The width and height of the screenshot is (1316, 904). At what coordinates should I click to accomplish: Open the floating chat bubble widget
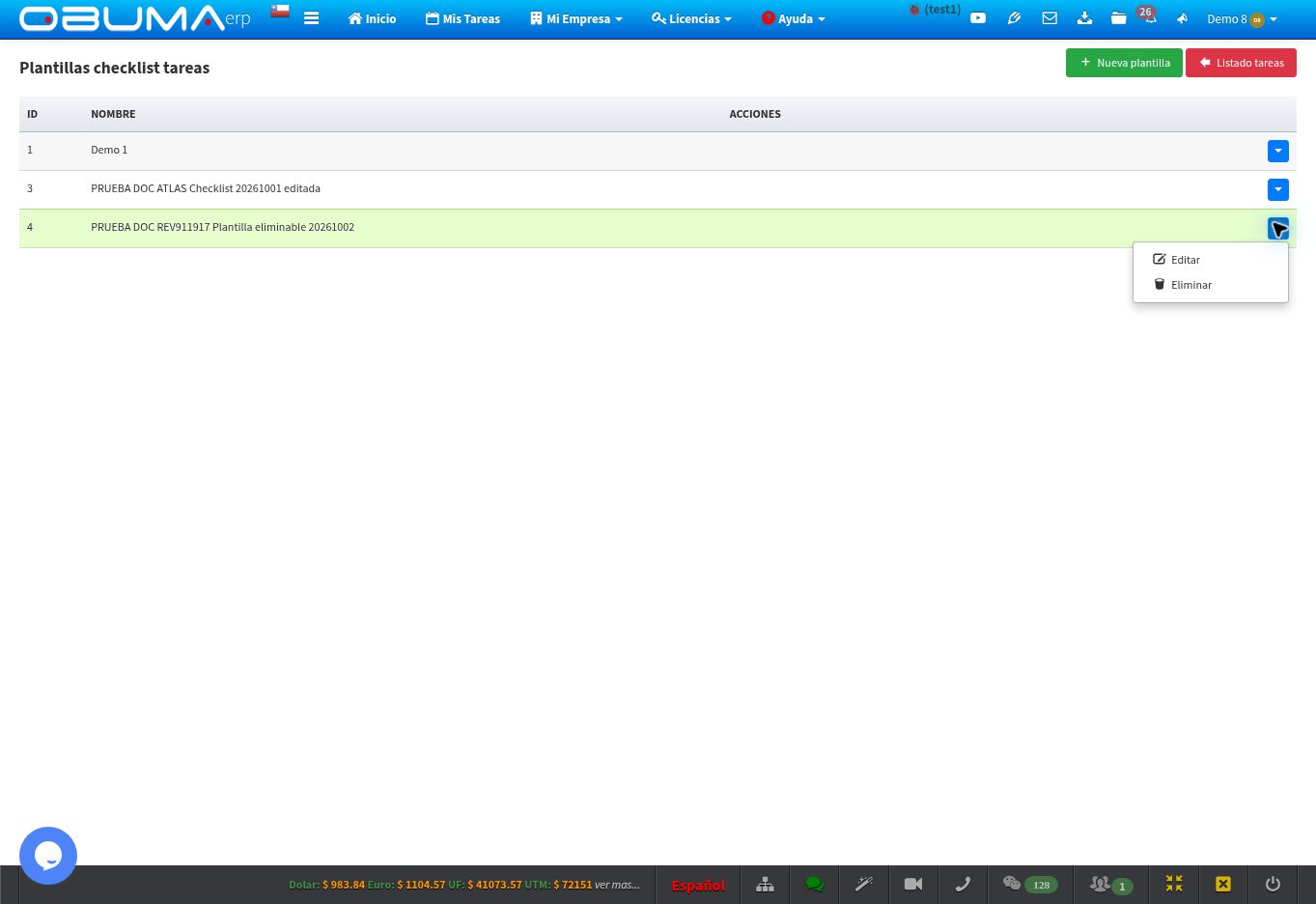[x=48, y=856]
